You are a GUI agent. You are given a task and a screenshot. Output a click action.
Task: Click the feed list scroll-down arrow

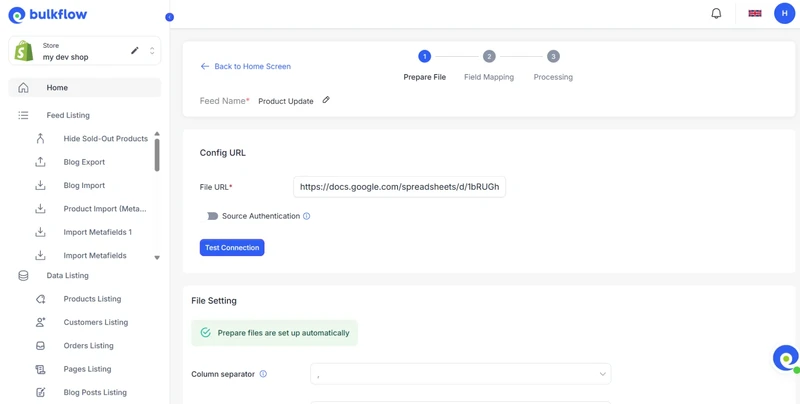point(157,258)
